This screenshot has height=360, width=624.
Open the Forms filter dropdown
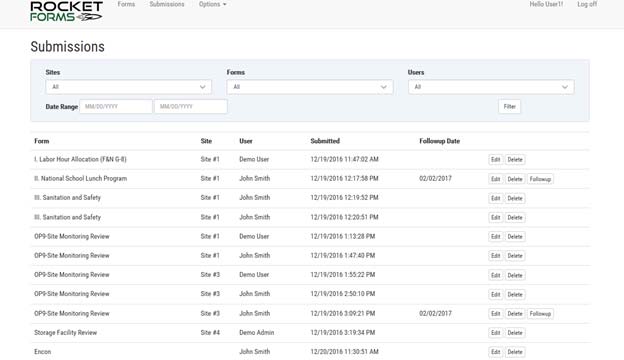(x=310, y=87)
